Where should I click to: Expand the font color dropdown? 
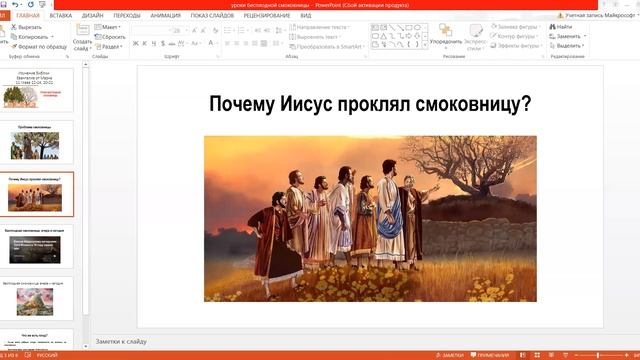click(218, 43)
